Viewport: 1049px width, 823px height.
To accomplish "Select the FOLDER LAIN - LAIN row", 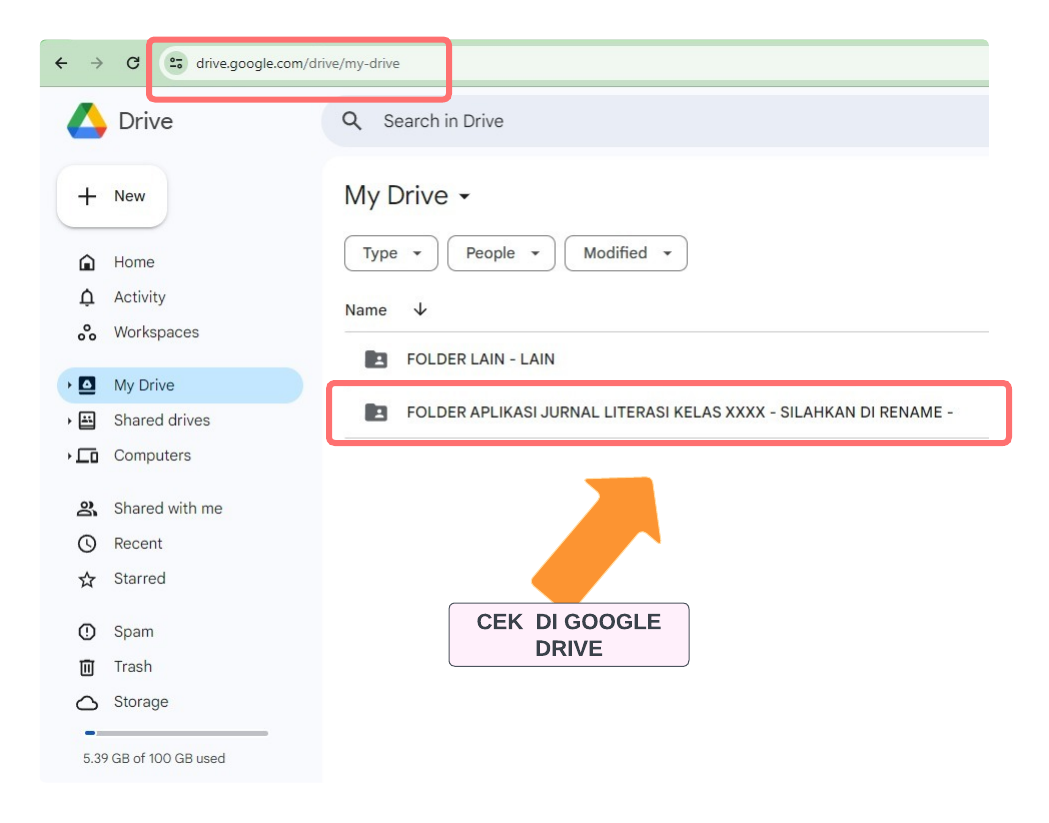I will click(x=666, y=359).
